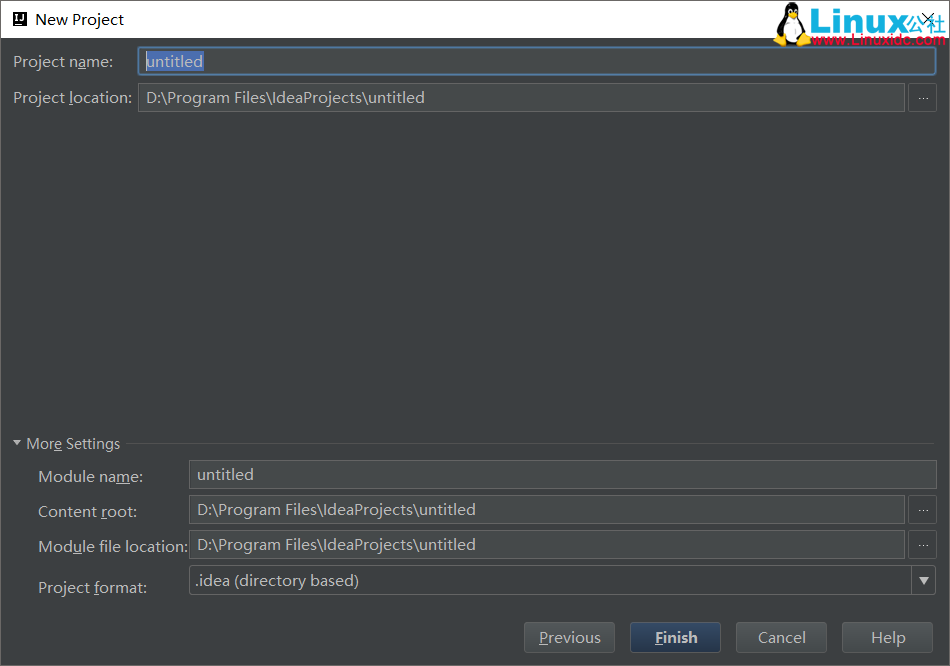Browse for the Module file location

tap(921, 545)
